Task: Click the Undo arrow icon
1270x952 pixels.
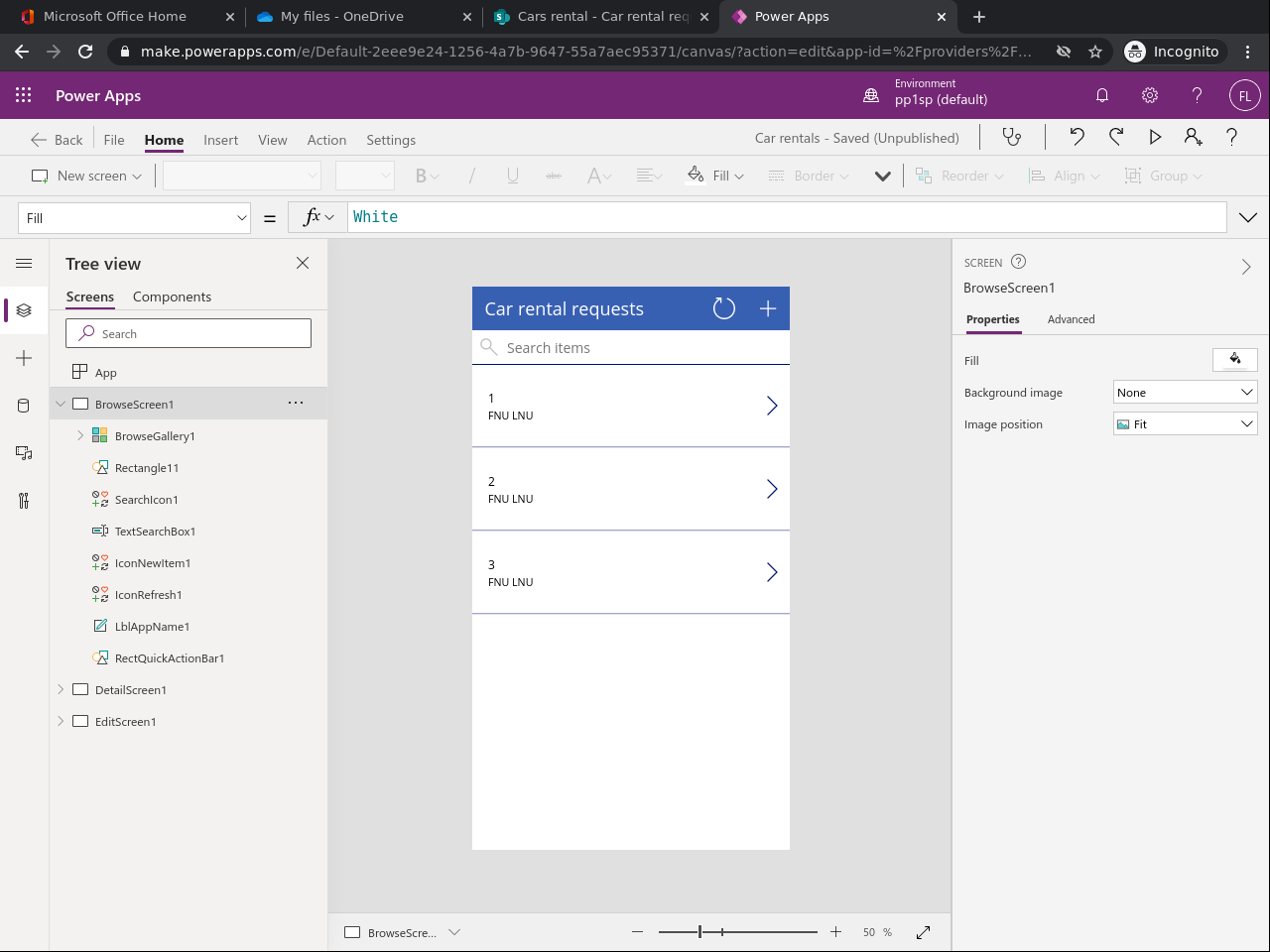Action: (x=1077, y=138)
